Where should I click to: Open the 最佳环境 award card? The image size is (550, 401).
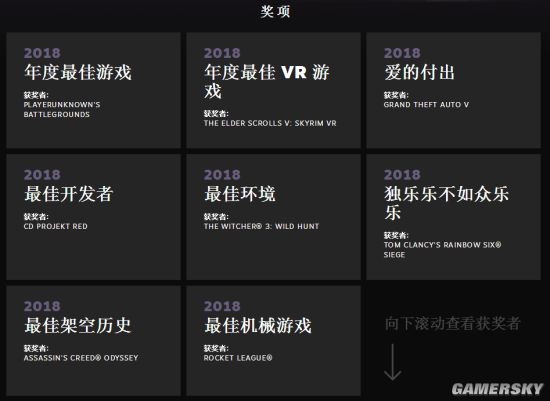[274, 217]
